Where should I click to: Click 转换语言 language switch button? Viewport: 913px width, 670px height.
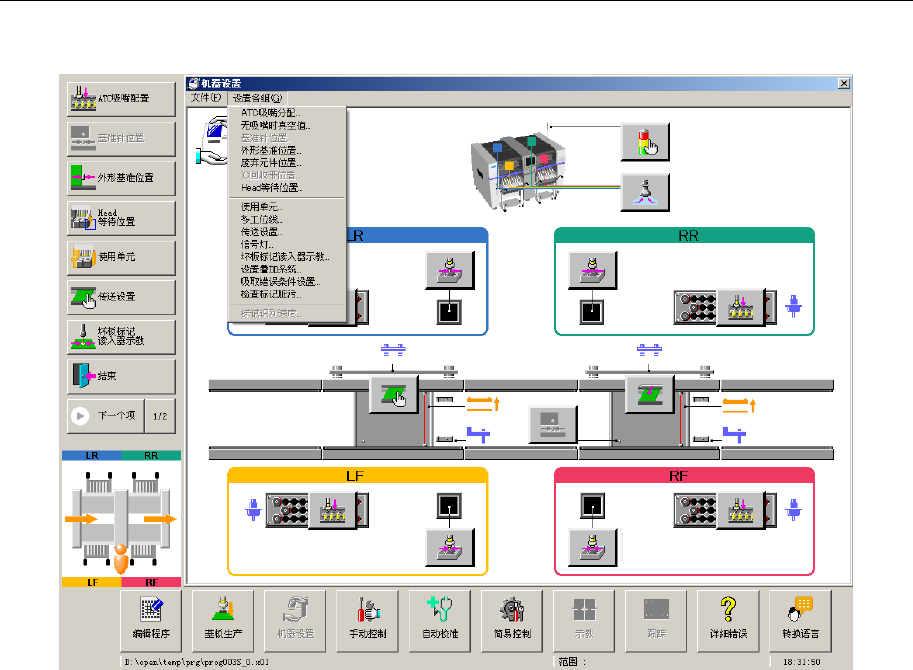801,621
